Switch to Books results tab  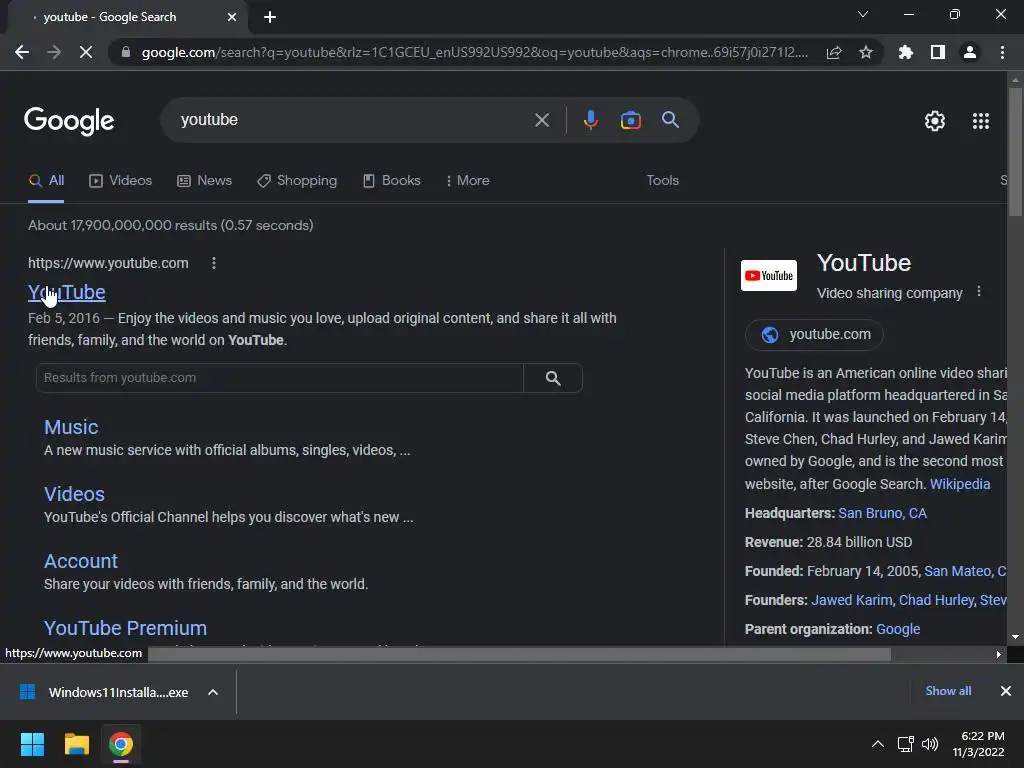392,181
